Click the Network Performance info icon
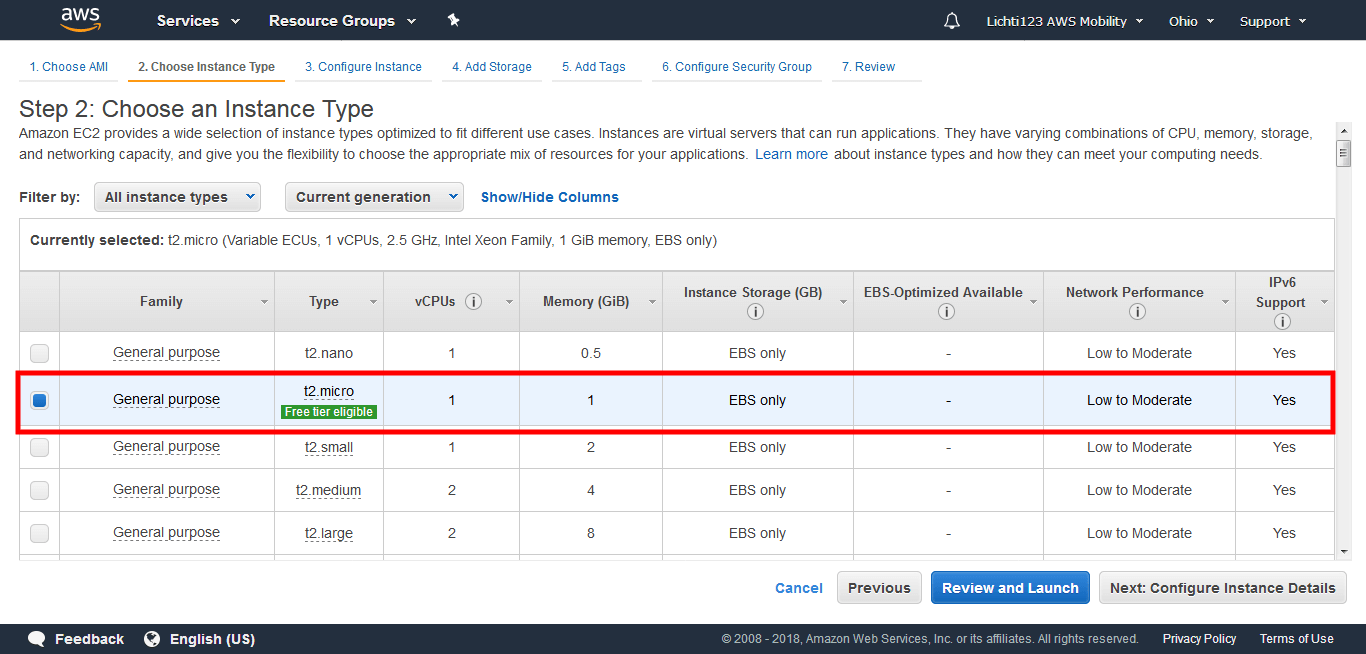The image size is (1366, 654). [x=1137, y=311]
